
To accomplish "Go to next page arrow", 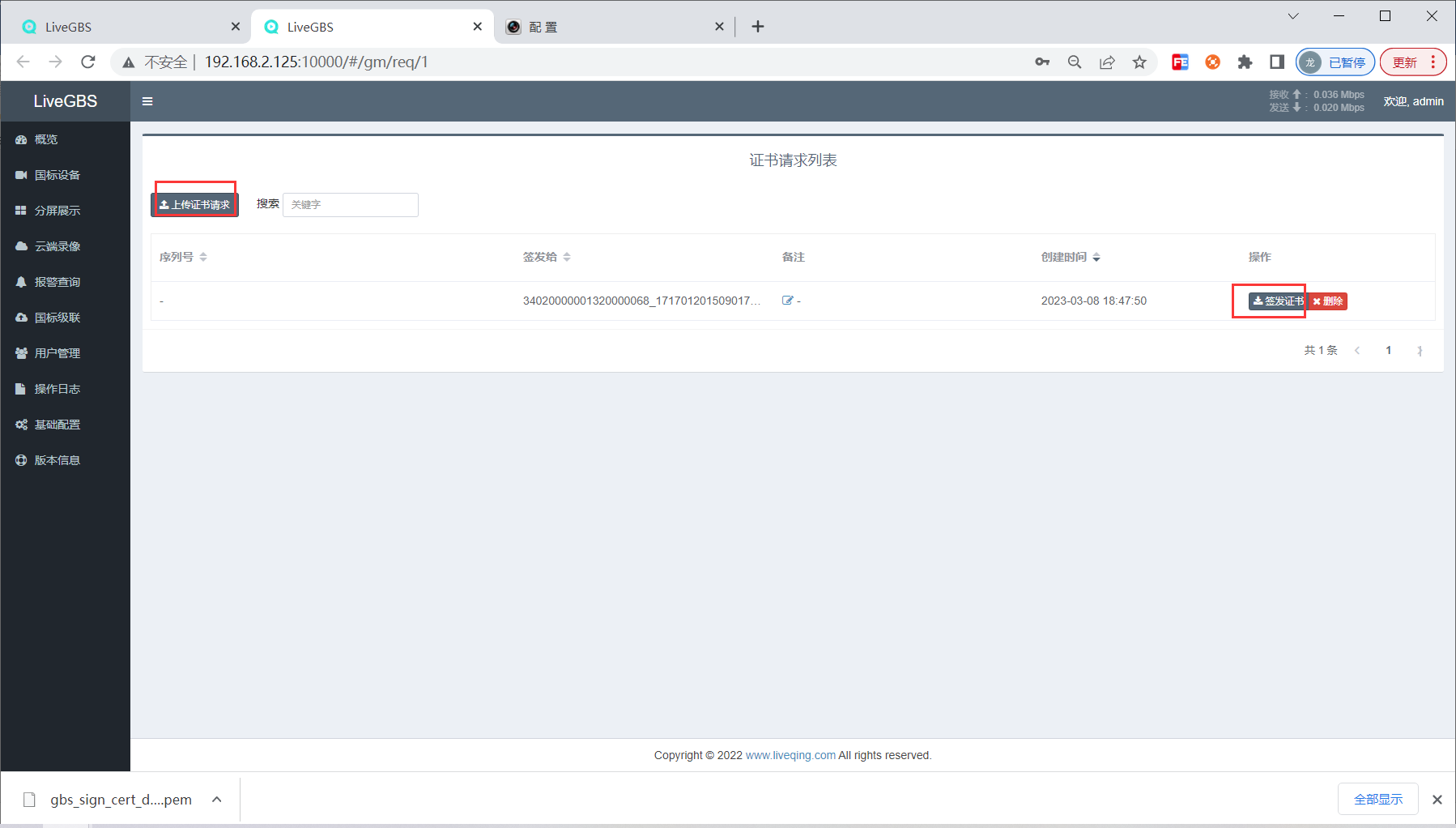I will click(1420, 351).
